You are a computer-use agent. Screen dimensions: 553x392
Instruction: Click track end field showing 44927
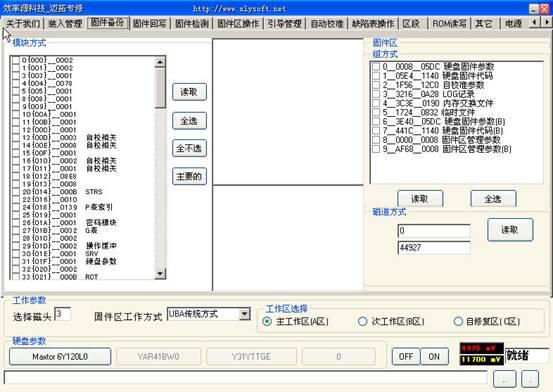pyautogui.click(x=434, y=248)
